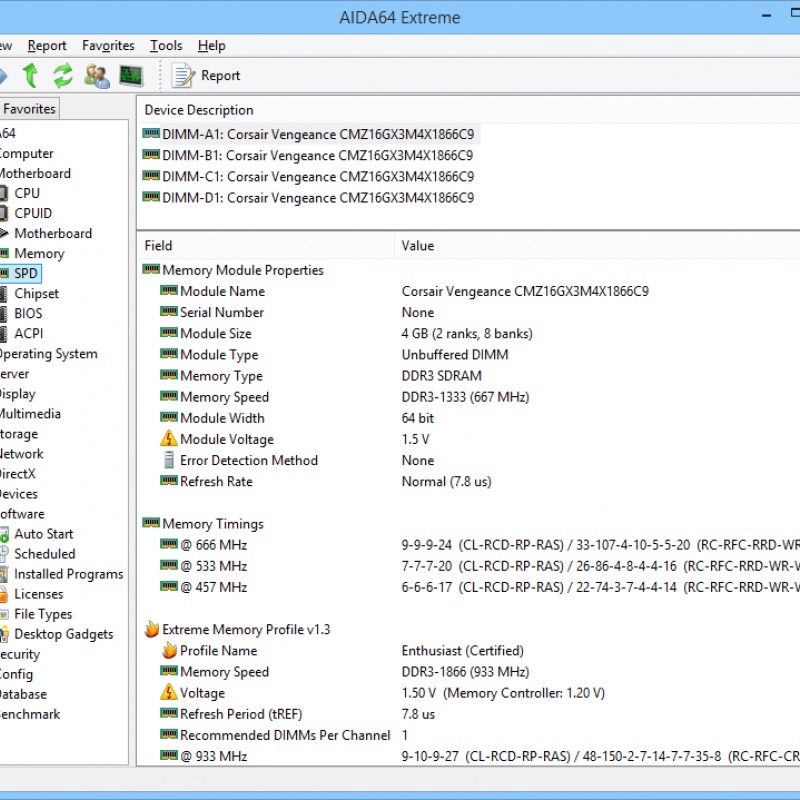Open the Multimedia category

[30, 414]
